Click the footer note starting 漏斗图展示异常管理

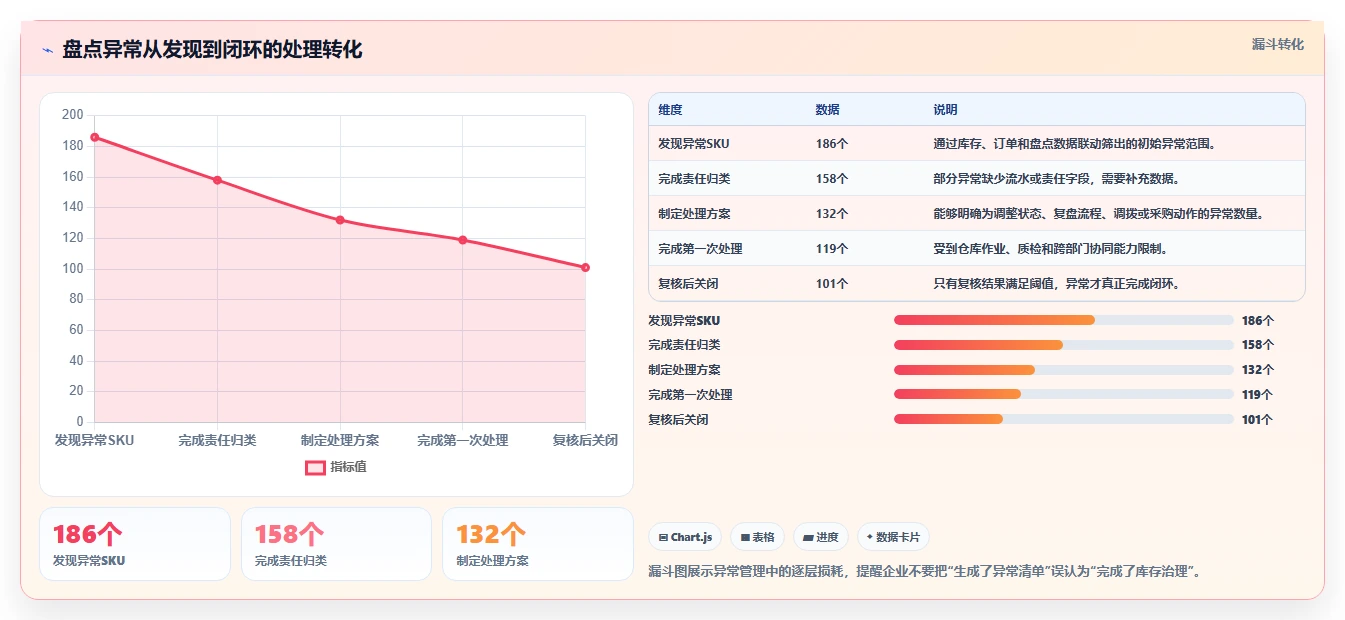924,572
